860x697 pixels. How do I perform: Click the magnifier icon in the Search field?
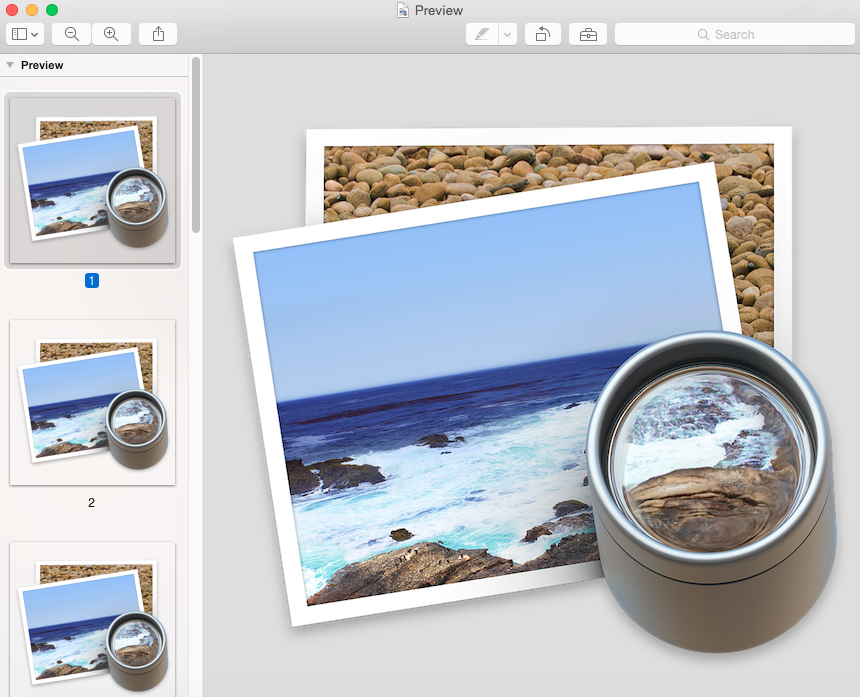(x=703, y=34)
